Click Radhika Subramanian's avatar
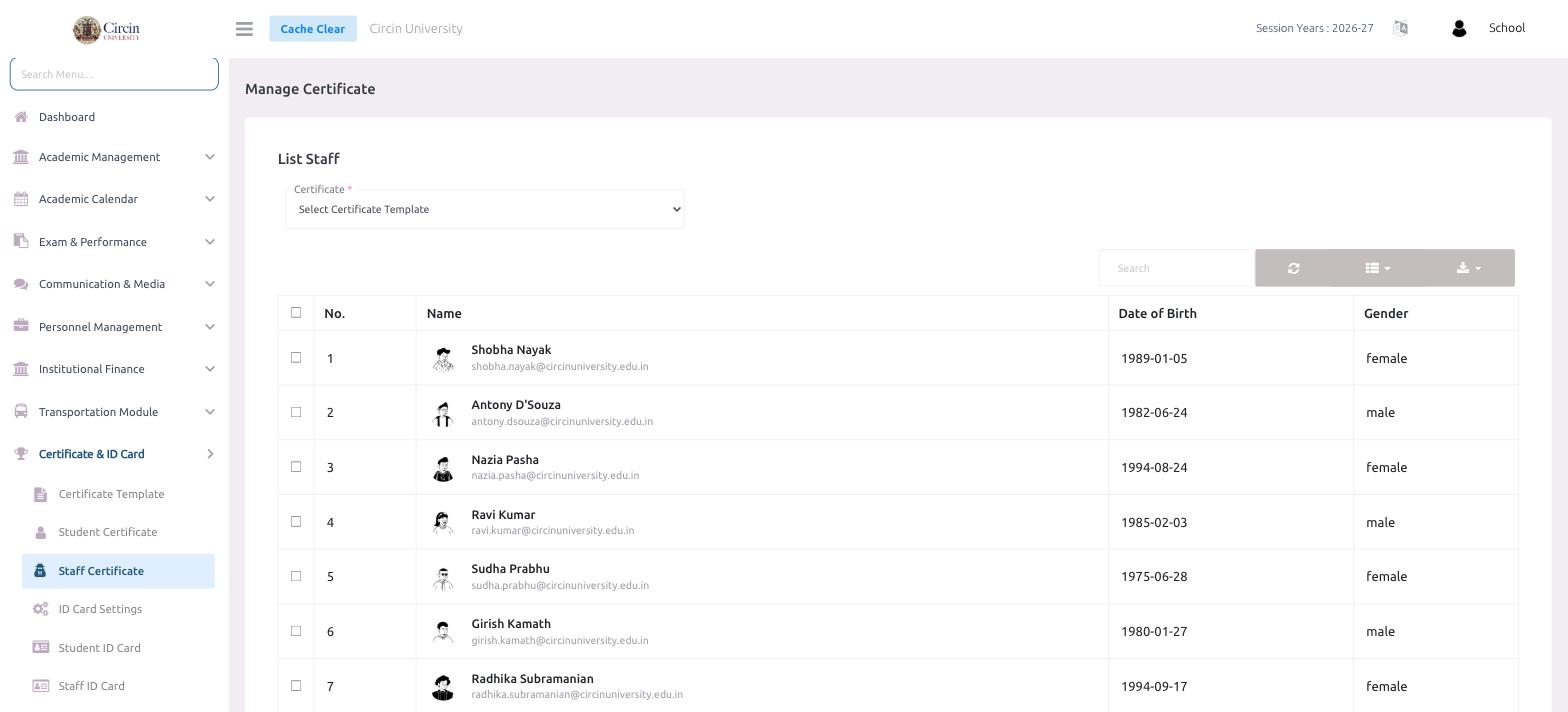Image resolution: width=1568 pixels, height=712 pixels. click(x=443, y=686)
